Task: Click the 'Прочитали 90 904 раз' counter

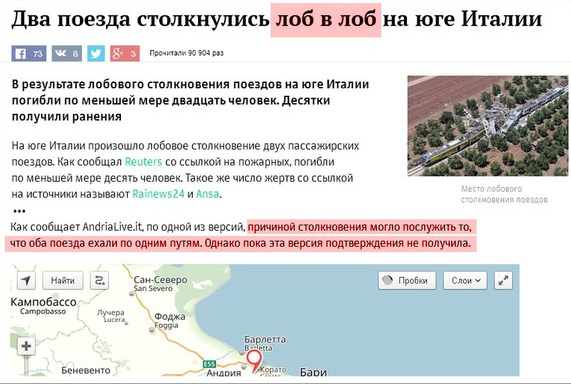Action: pyautogui.click(x=186, y=53)
